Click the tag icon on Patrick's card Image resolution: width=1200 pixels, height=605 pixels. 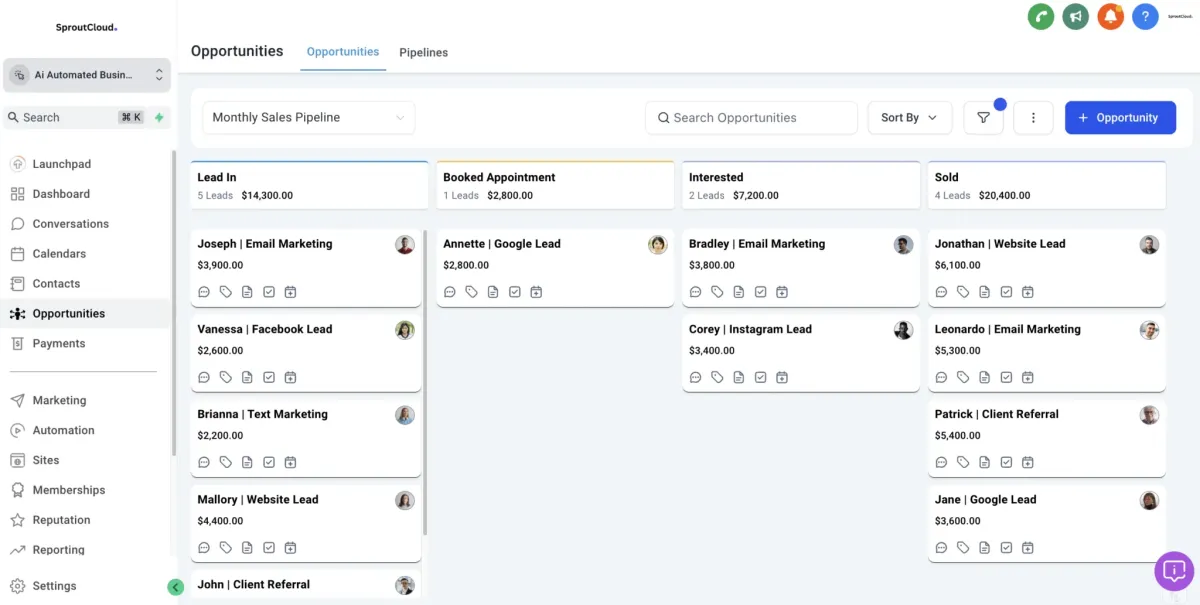tap(963, 462)
